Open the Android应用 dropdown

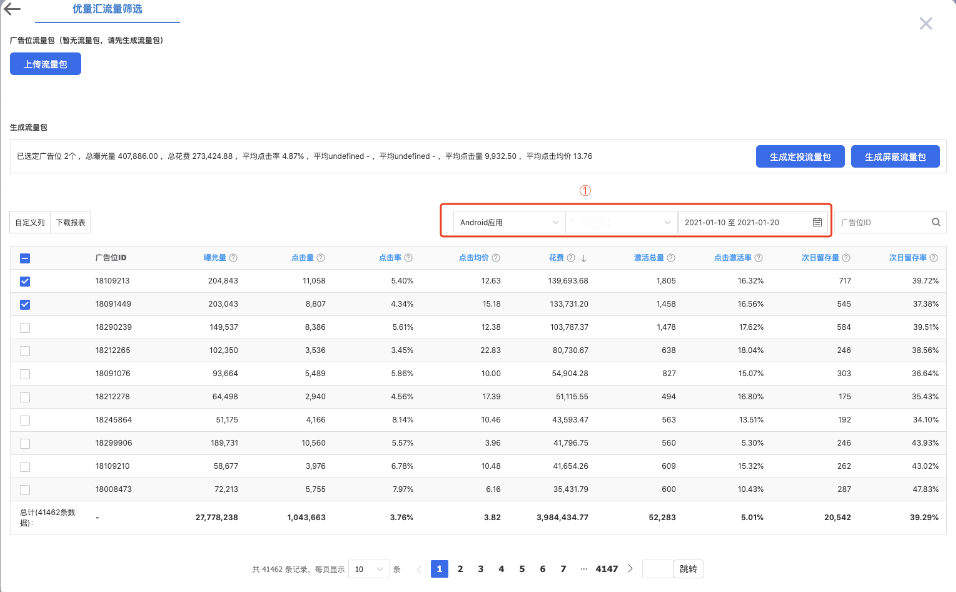(509, 222)
